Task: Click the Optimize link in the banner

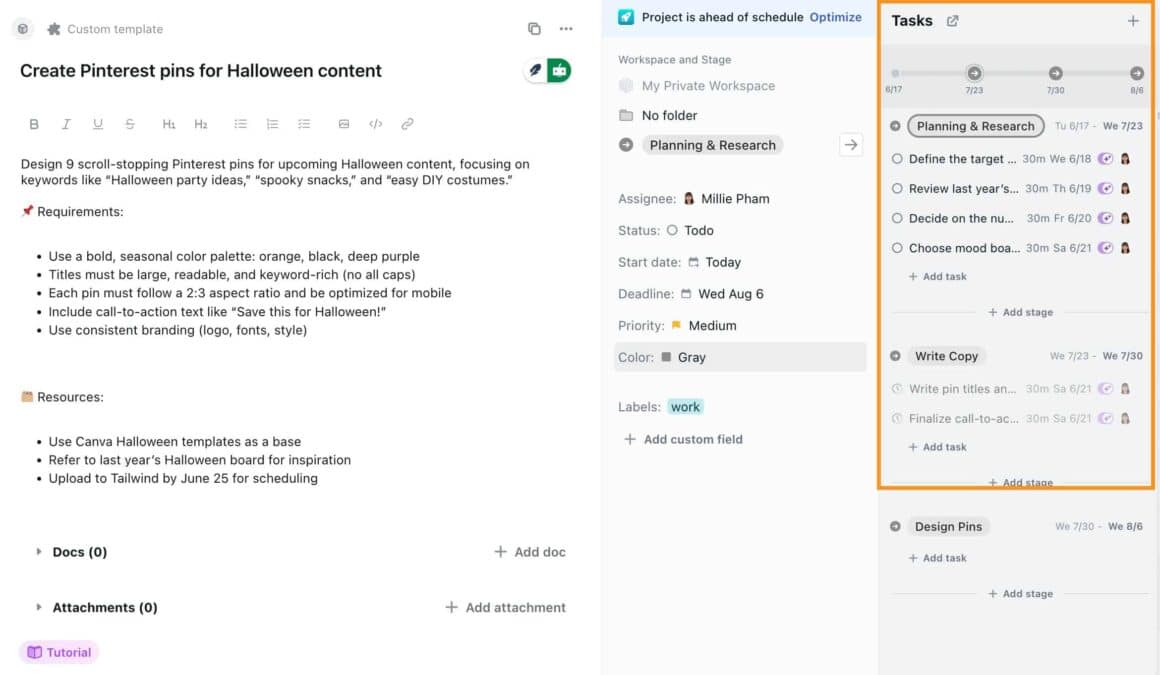Action: tap(835, 17)
